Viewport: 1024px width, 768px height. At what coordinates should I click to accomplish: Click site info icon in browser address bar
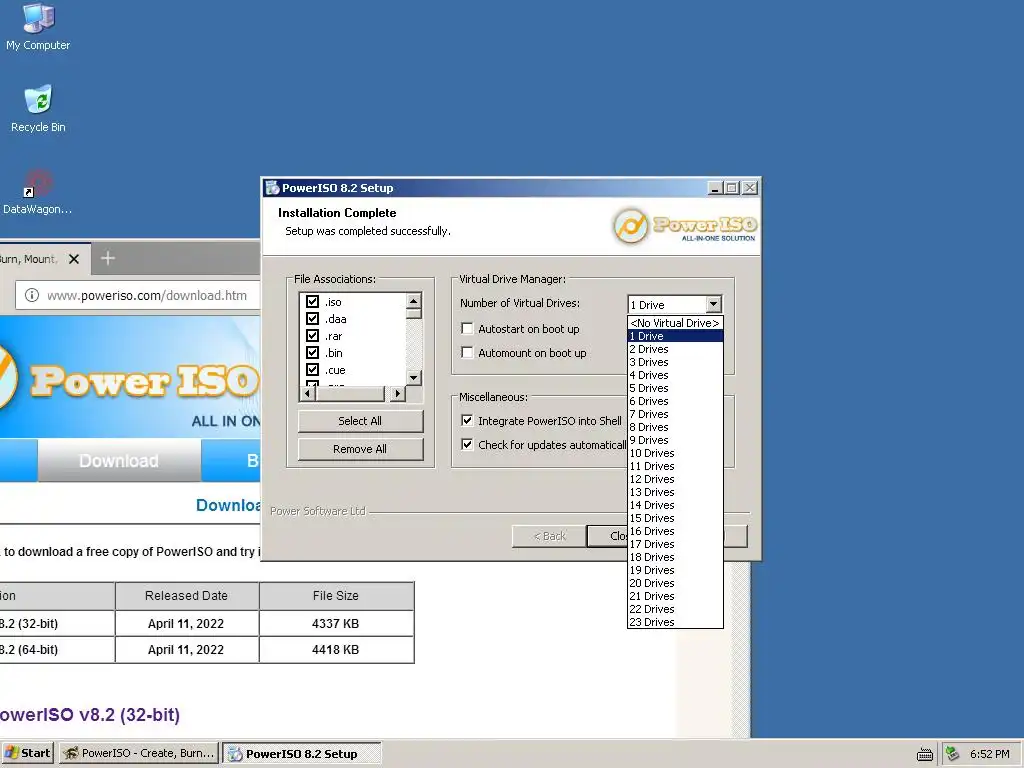[31, 295]
